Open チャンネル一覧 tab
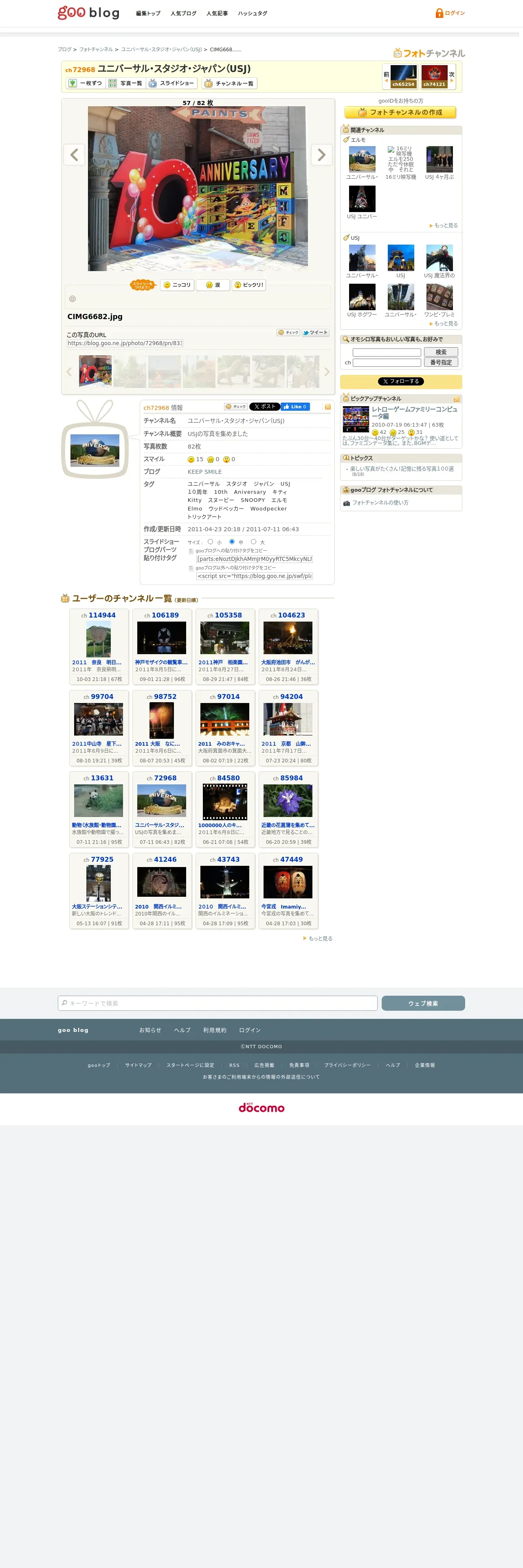The image size is (523, 1568). [230, 83]
